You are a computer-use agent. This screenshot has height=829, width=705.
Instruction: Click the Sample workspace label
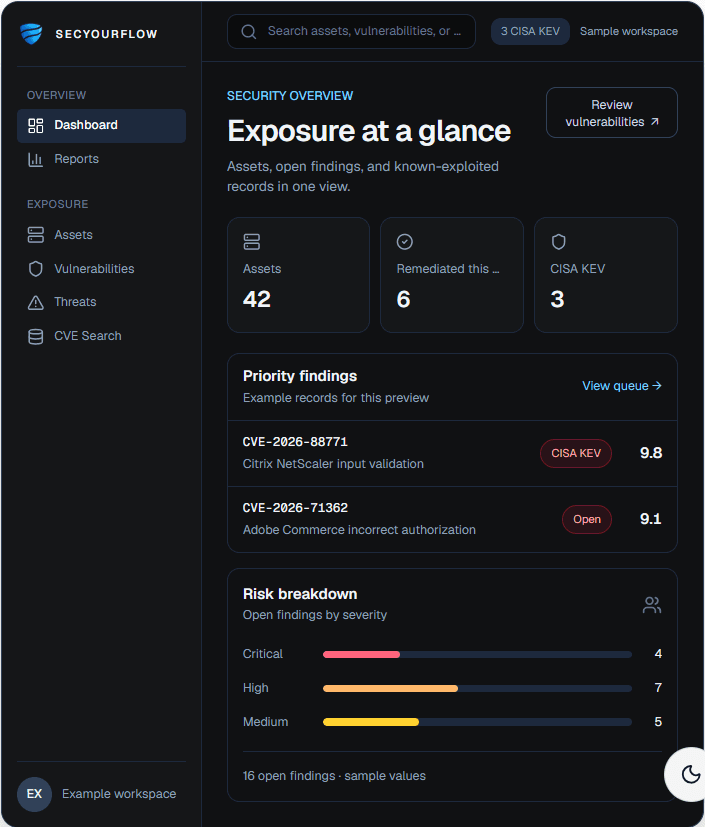click(629, 32)
